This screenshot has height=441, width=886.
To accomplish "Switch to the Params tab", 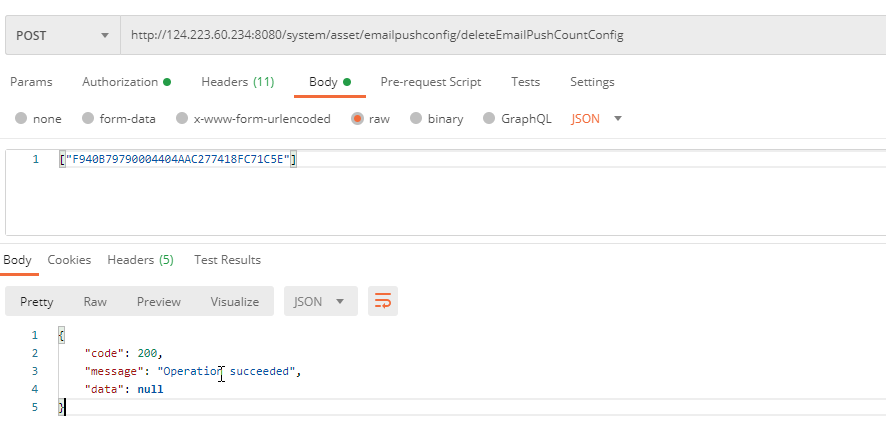I will [x=31, y=82].
